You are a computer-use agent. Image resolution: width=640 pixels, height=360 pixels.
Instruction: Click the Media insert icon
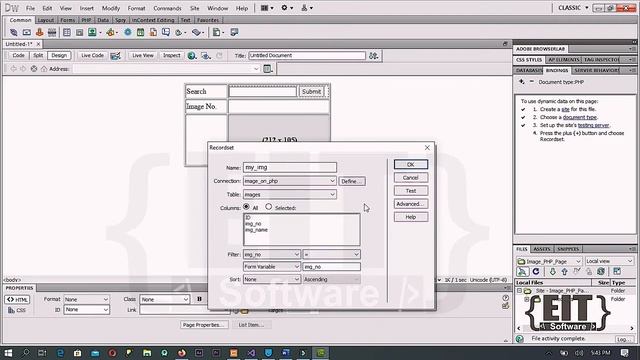110,32
